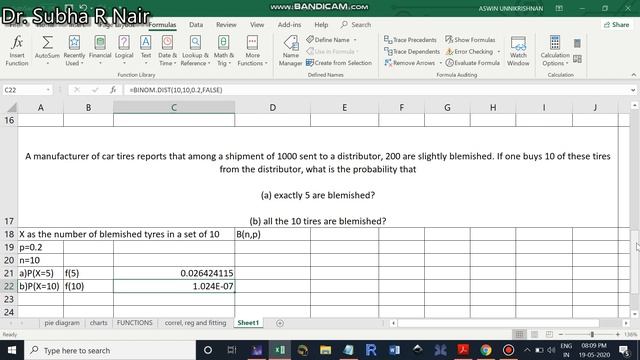The height and width of the screenshot is (360, 640).
Task: Open Date & Time functions menu
Action: coord(167,51)
